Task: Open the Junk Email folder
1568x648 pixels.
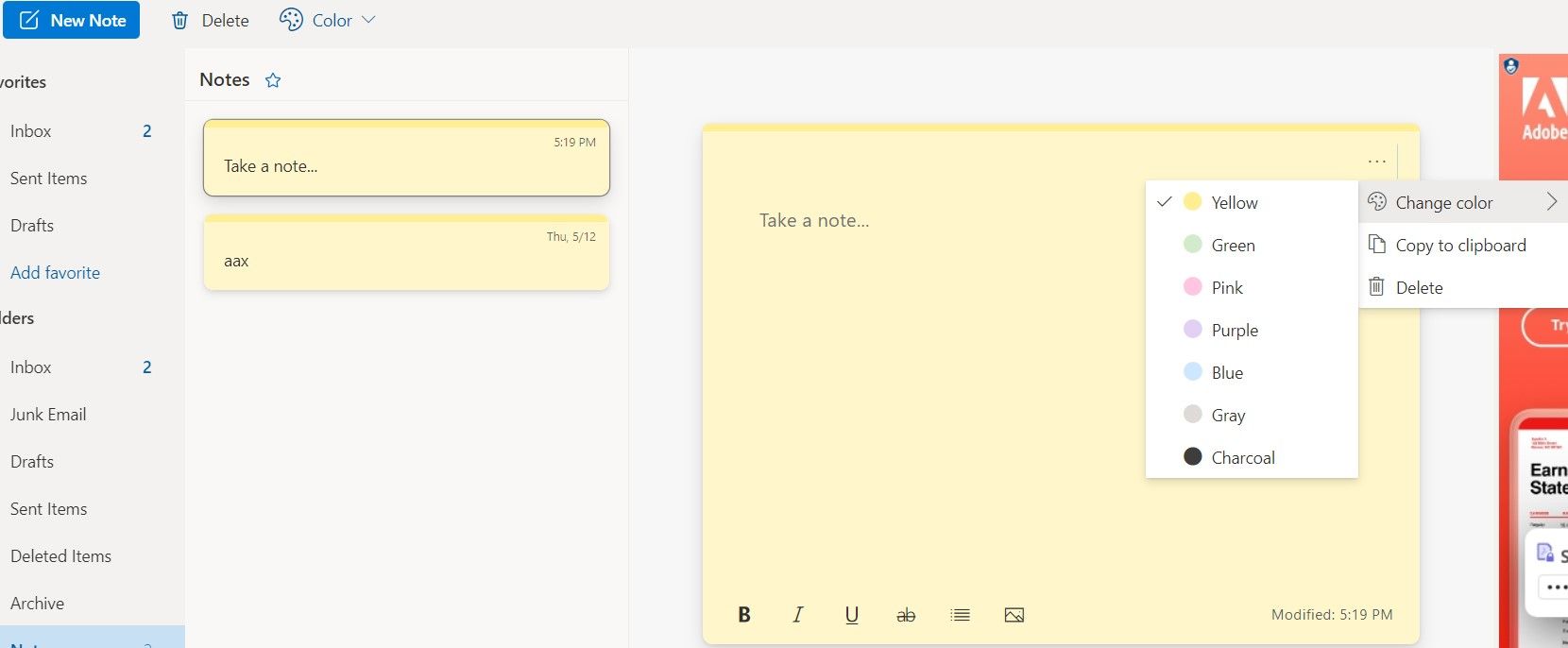Action: (x=80, y=415)
